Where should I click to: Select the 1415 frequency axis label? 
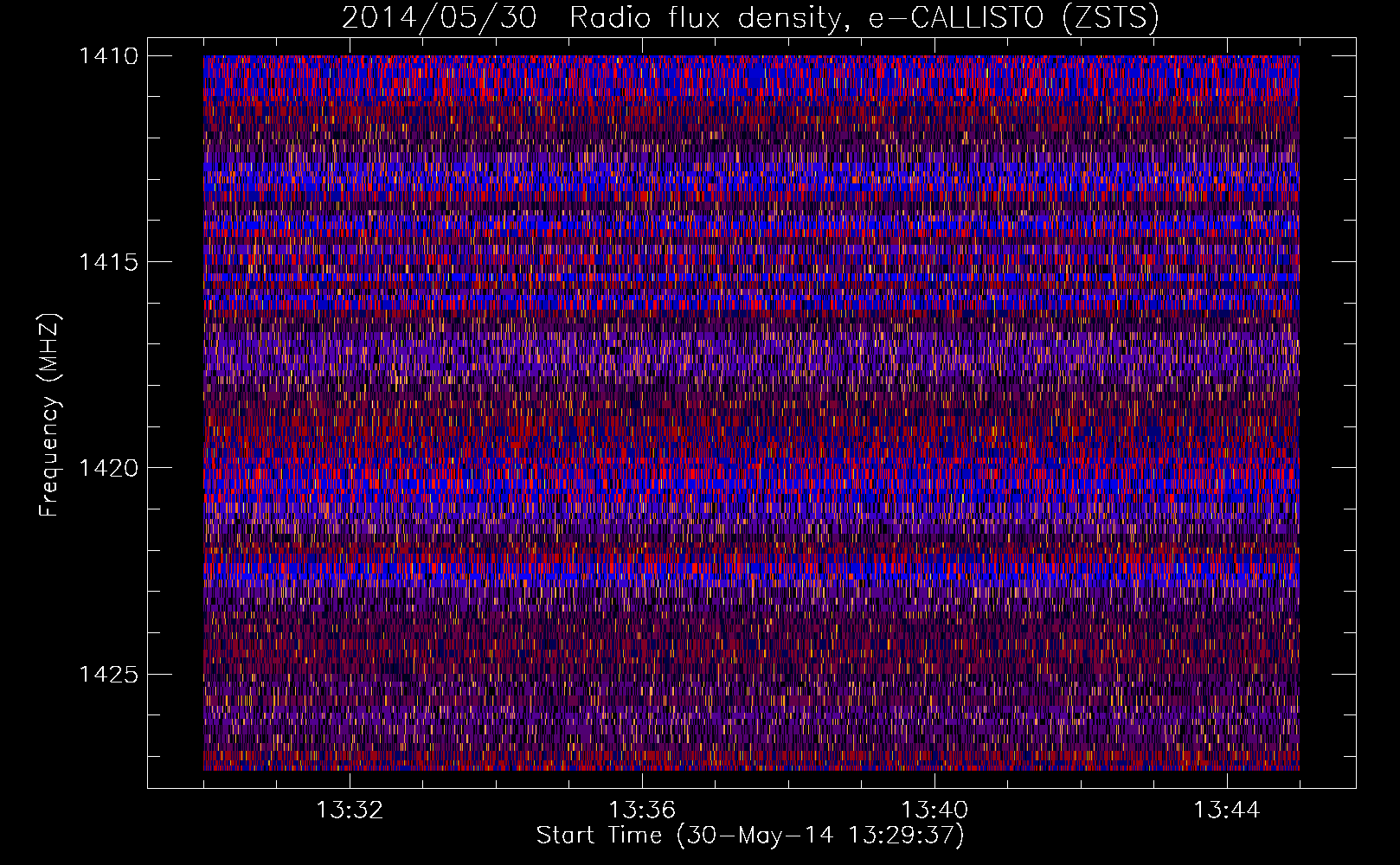(108, 262)
